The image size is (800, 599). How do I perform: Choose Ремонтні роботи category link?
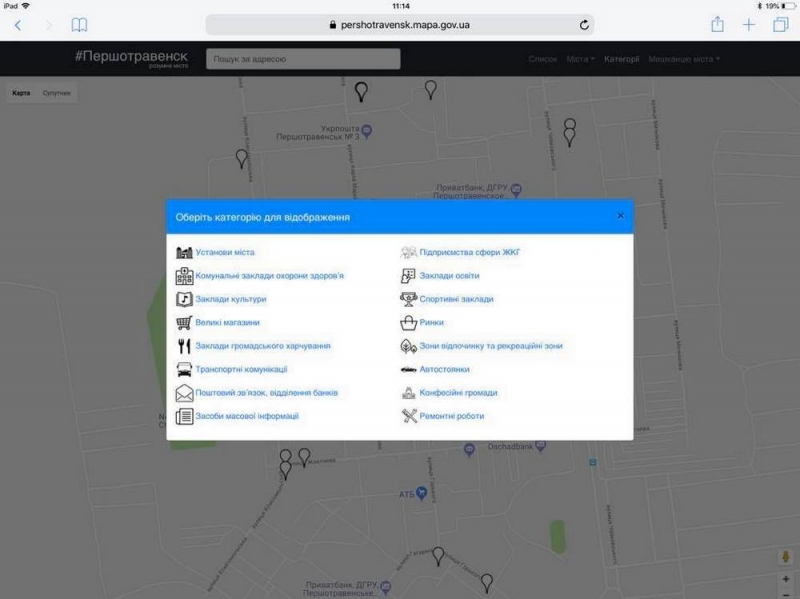452,416
